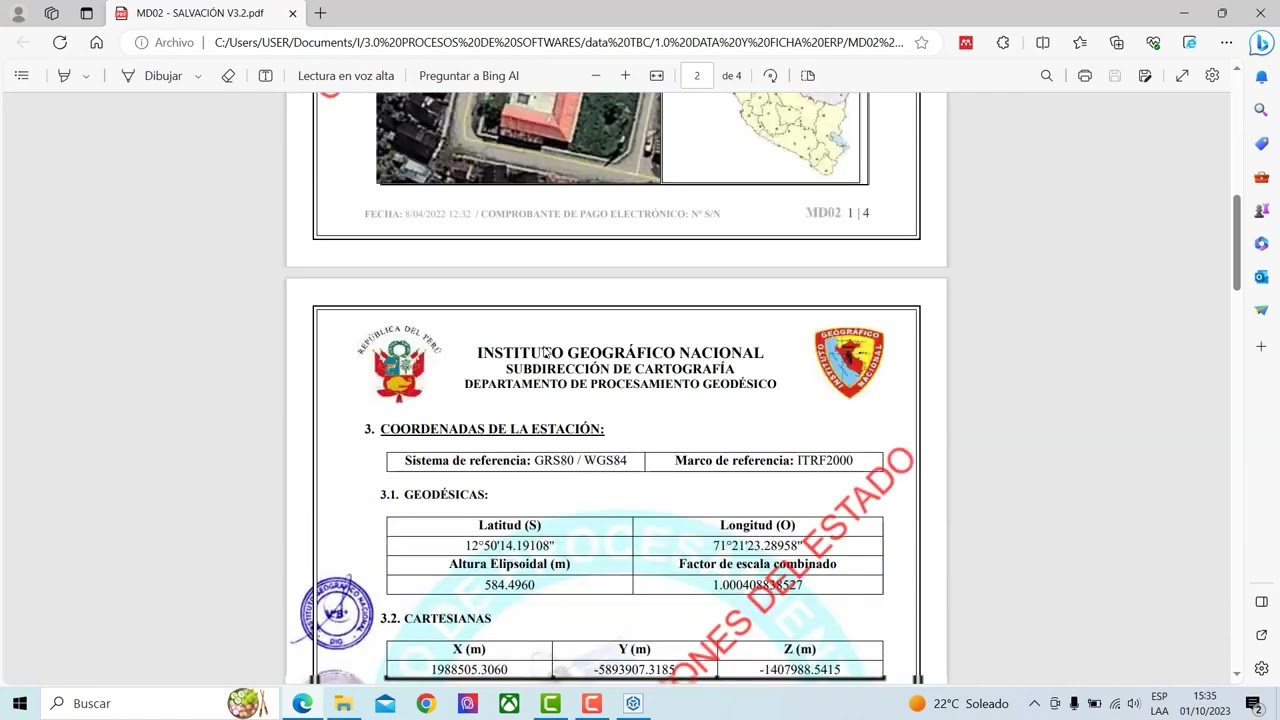This screenshot has height=720, width=1280.
Task: Toggle split screen view
Action: (x=1043, y=42)
